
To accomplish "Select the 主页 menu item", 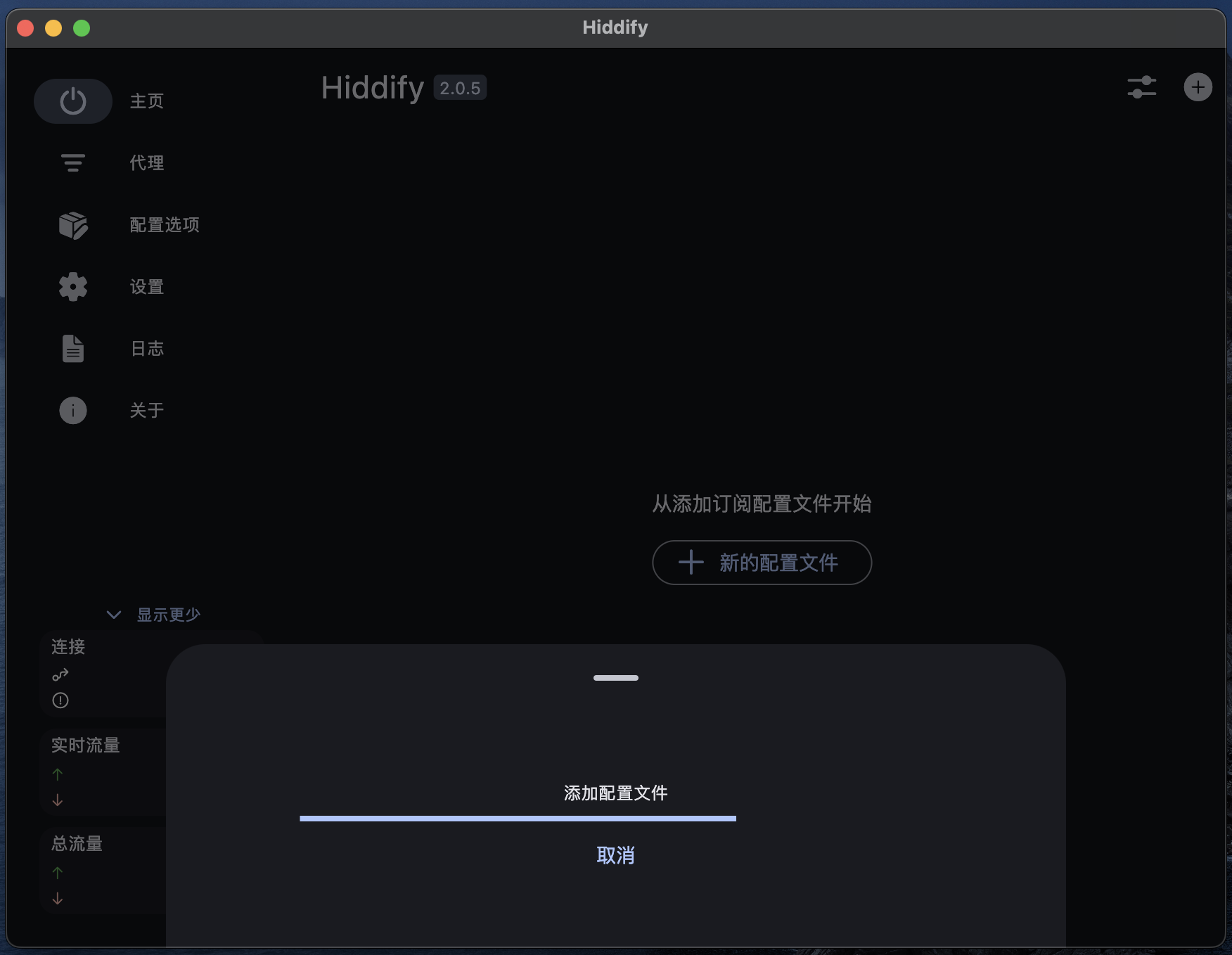I will (x=147, y=101).
